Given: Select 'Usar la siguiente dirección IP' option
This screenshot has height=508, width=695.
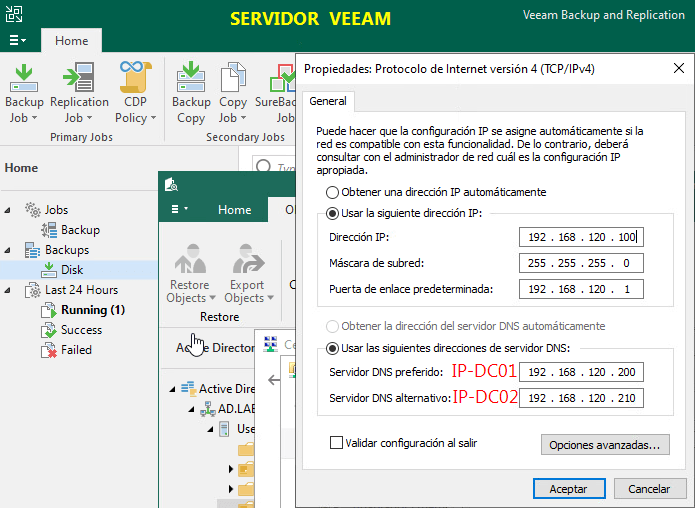Looking at the screenshot, I should point(333,213).
